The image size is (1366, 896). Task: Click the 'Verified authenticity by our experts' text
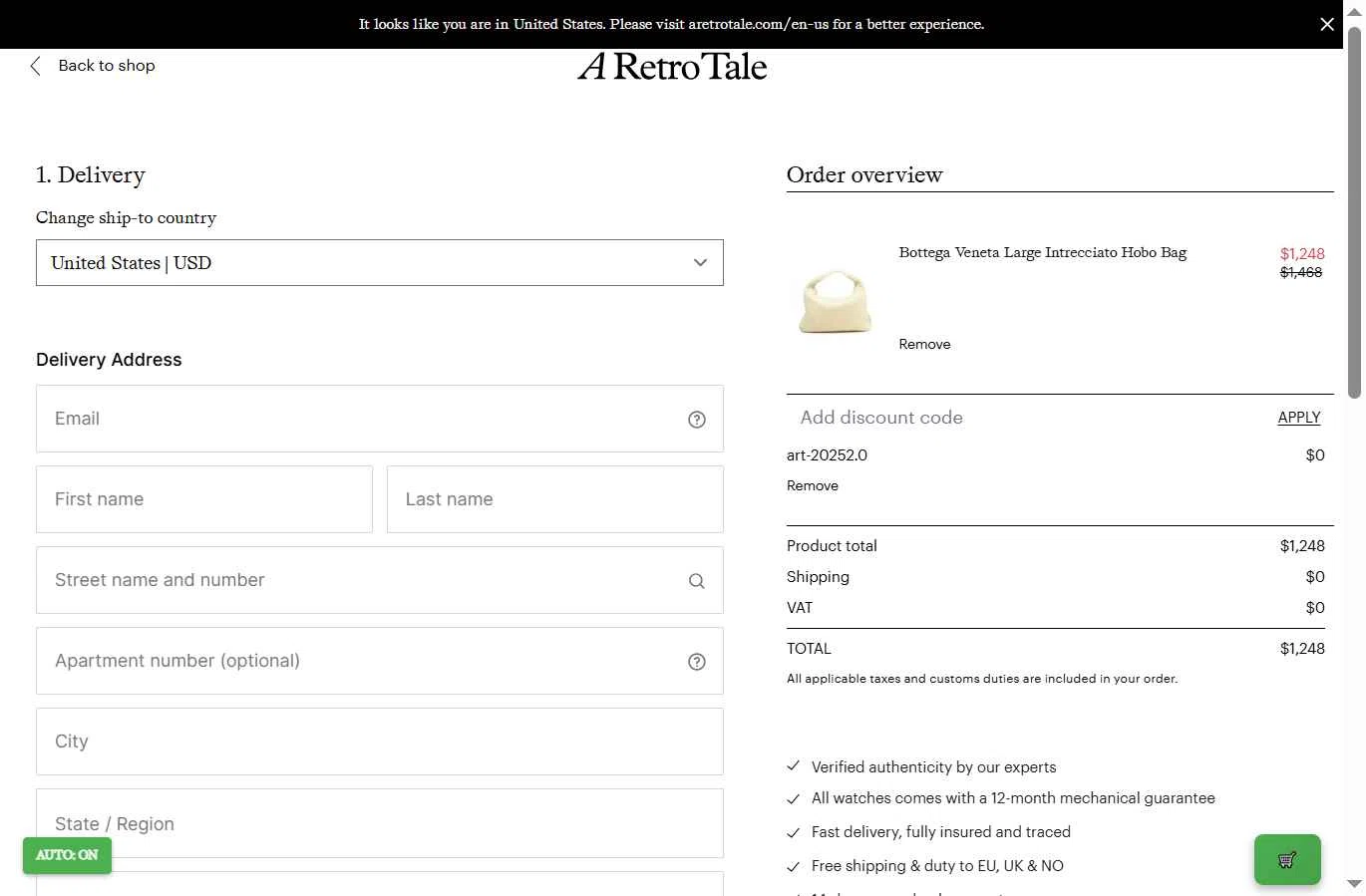pos(933,767)
